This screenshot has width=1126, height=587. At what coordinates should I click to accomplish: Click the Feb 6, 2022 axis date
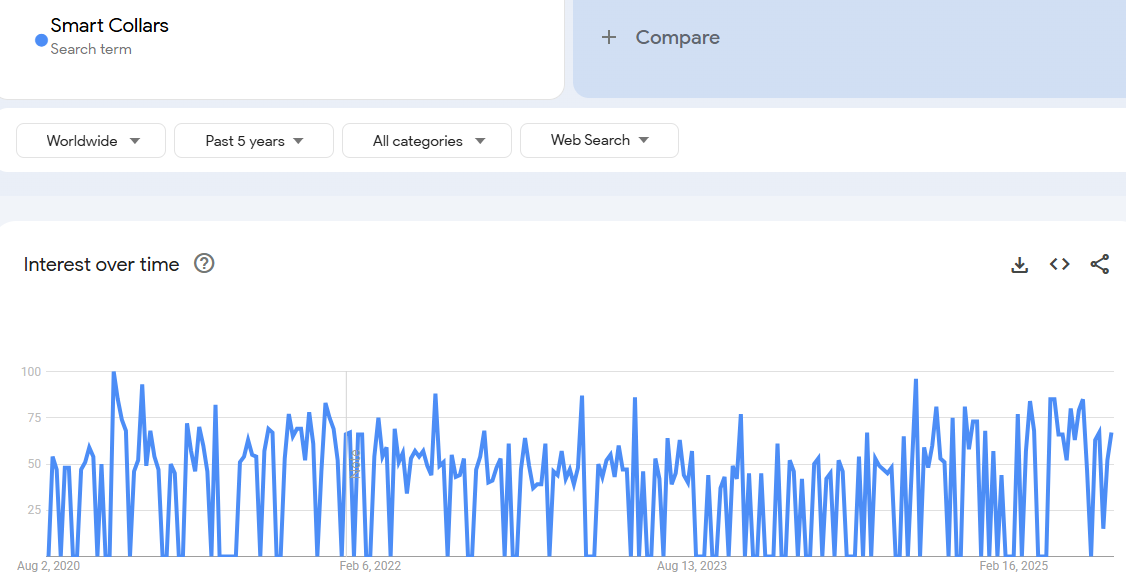click(370, 566)
